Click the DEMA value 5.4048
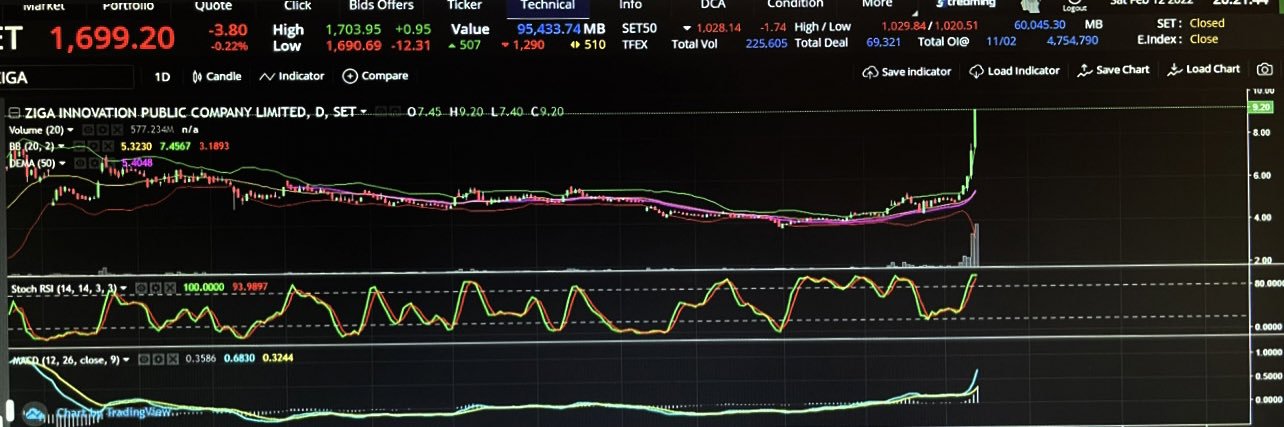The image size is (1284, 427). click(x=137, y=162)
